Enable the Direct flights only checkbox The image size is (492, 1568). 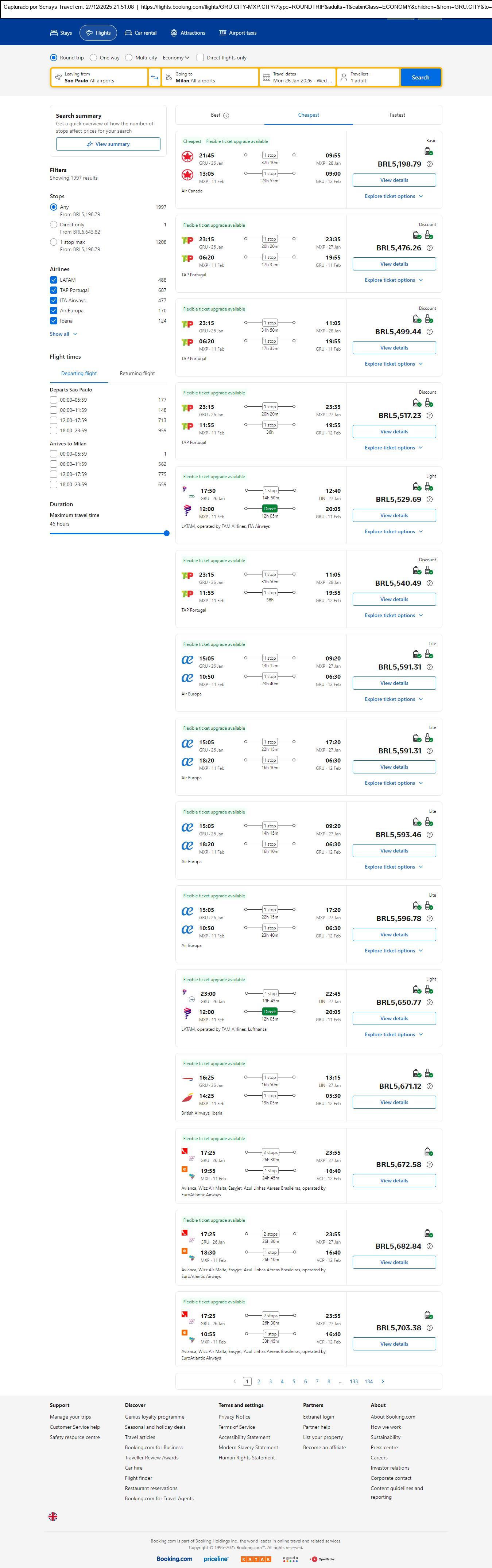tap(200, 58)
